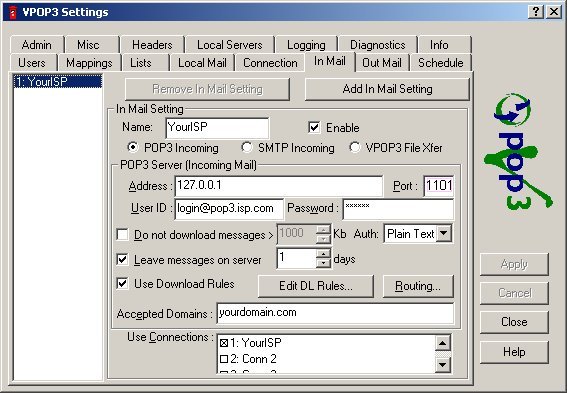Click the Apply button
Image resolution: width=567 pixels, height=393 pixels.
pyautogui.click(x=514, y=264)
